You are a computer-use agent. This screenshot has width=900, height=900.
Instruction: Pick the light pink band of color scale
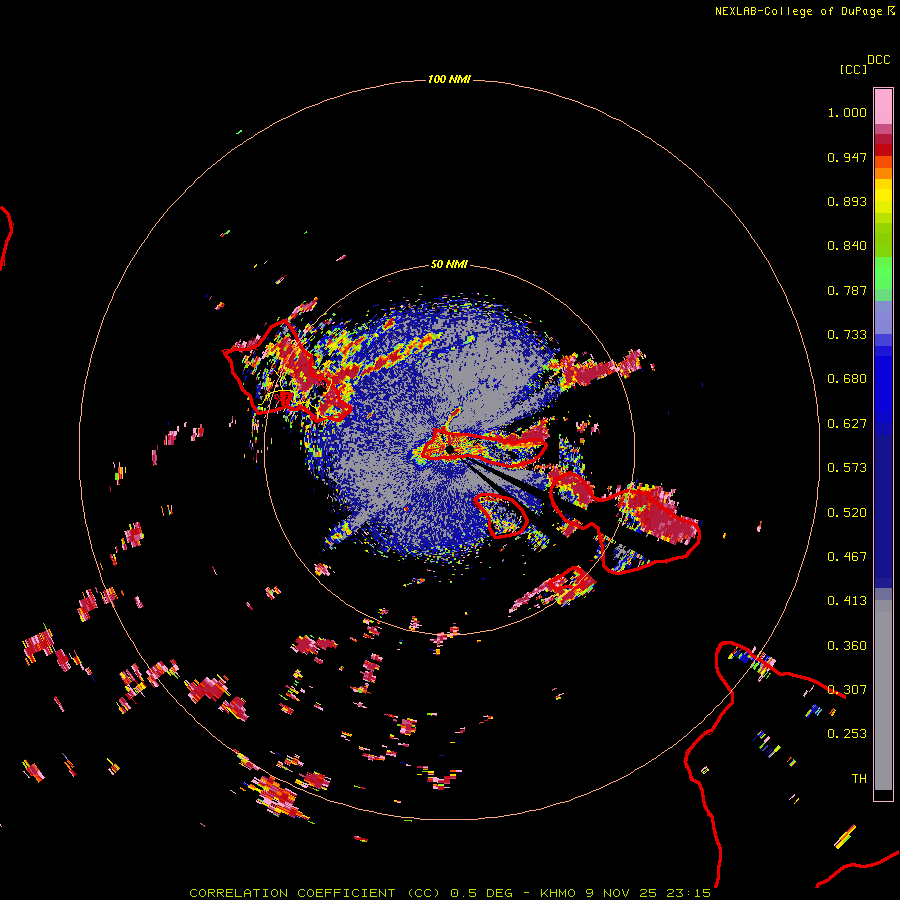pos(883,107)
